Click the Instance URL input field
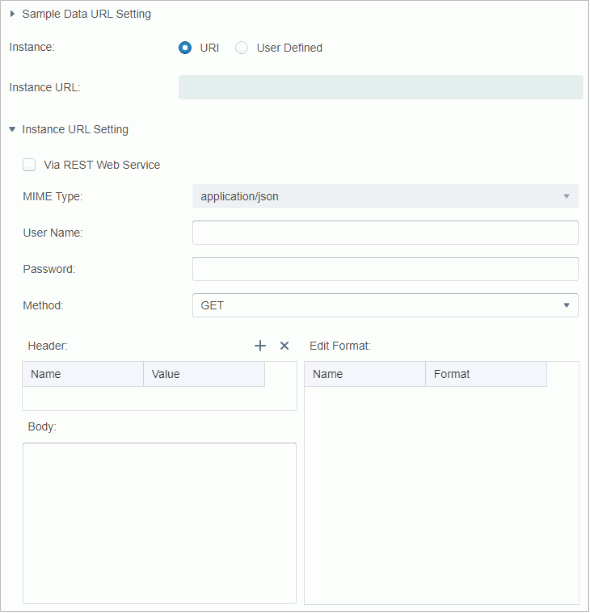This screenshot has width=590, height=613. [380, 87]
